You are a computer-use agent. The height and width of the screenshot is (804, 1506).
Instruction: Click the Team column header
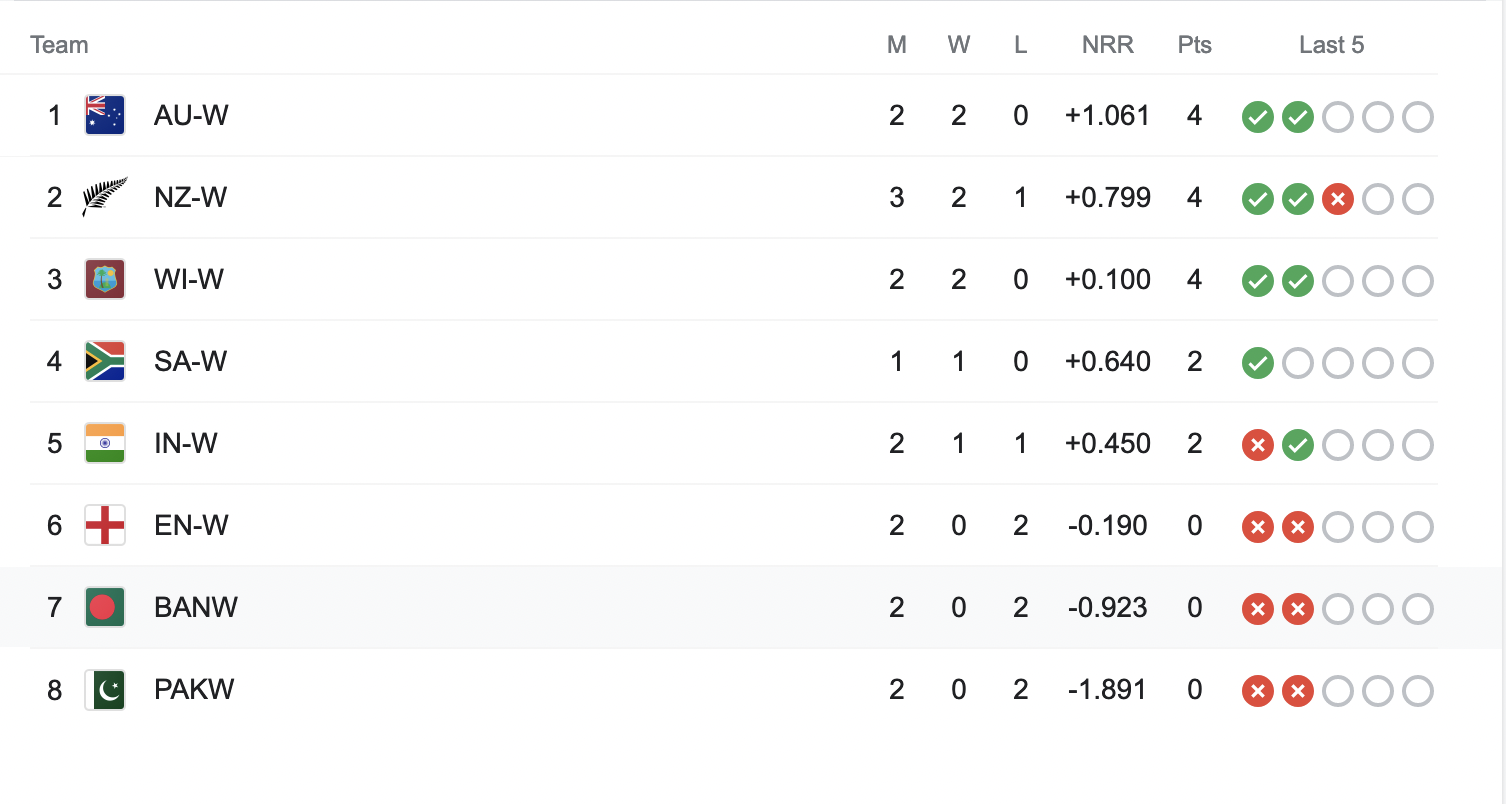pyautogui.click(x=59, y=45)
